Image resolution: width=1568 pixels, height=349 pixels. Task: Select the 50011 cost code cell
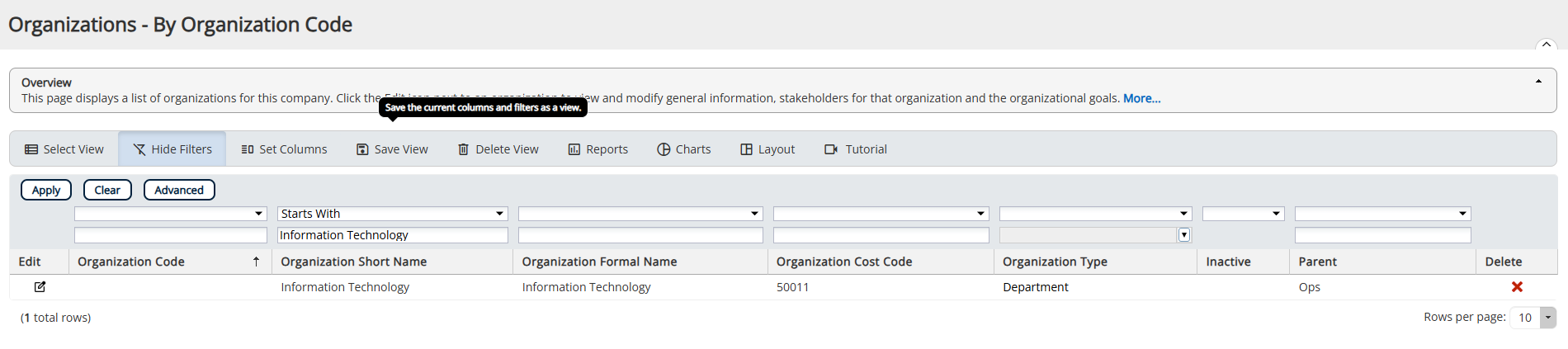[793, 287]
